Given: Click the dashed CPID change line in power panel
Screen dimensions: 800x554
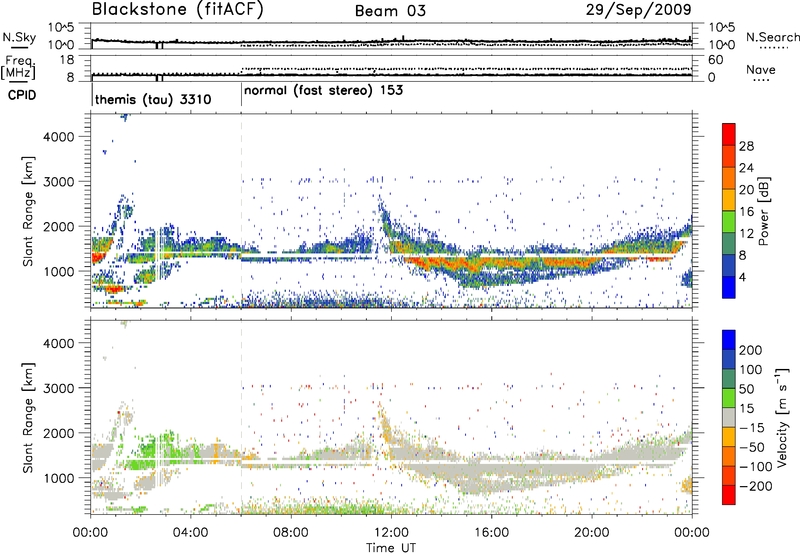Looking at the screenshot, I should 241,211.
